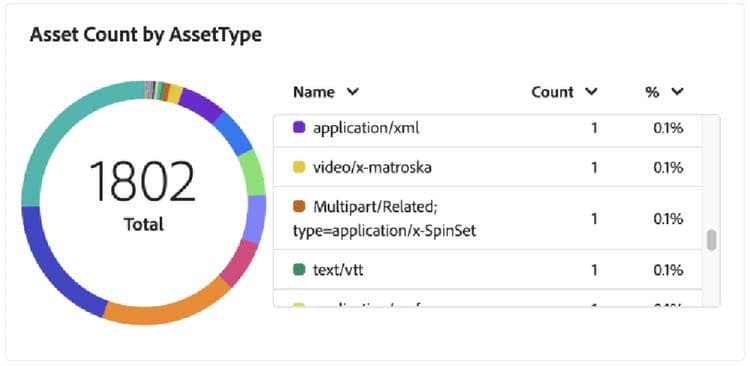The image size is (750, 366).
Task: Select the application/xml row label
Action: (x=366, y=128)
